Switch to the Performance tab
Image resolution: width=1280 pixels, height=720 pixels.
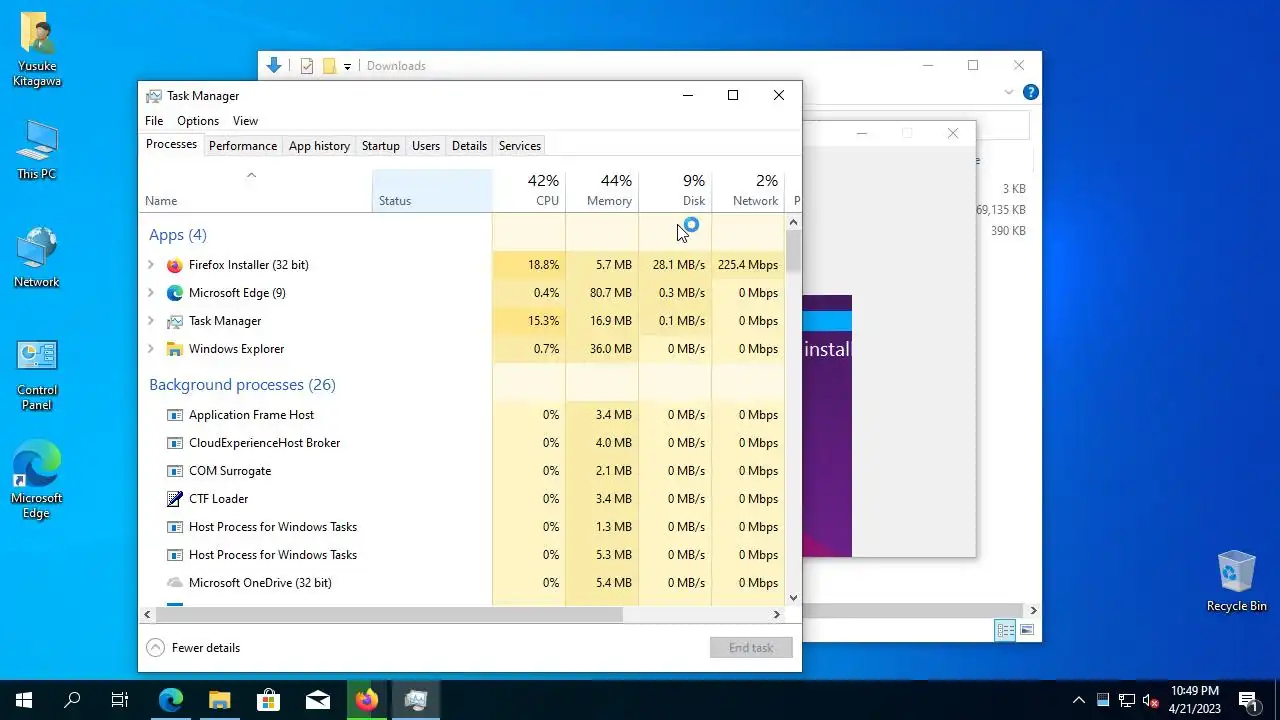tap(243, 146)
